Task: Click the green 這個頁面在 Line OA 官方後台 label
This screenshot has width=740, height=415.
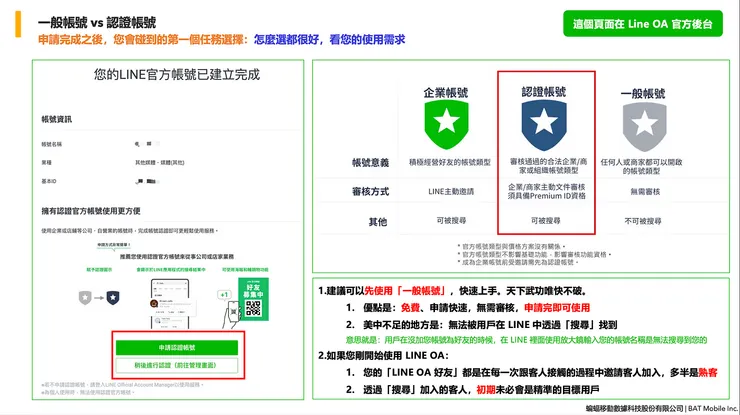Action: [643, 24]
